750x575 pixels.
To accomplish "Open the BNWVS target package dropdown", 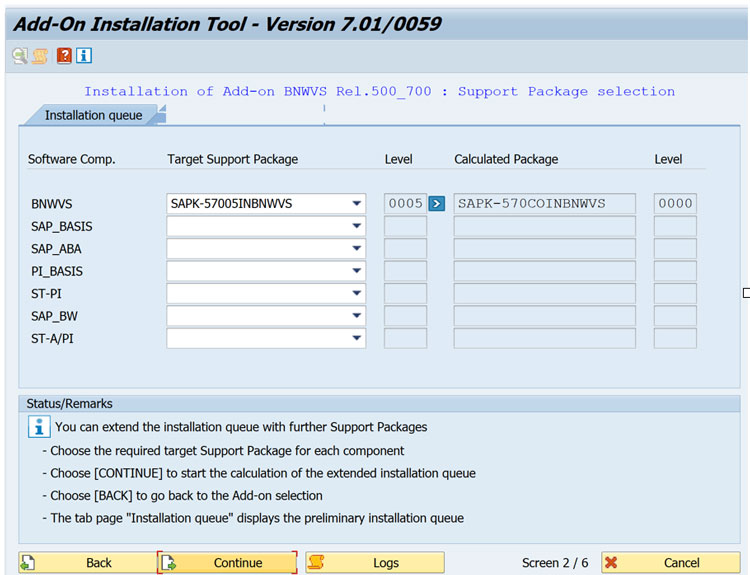I will pos(356,203).
